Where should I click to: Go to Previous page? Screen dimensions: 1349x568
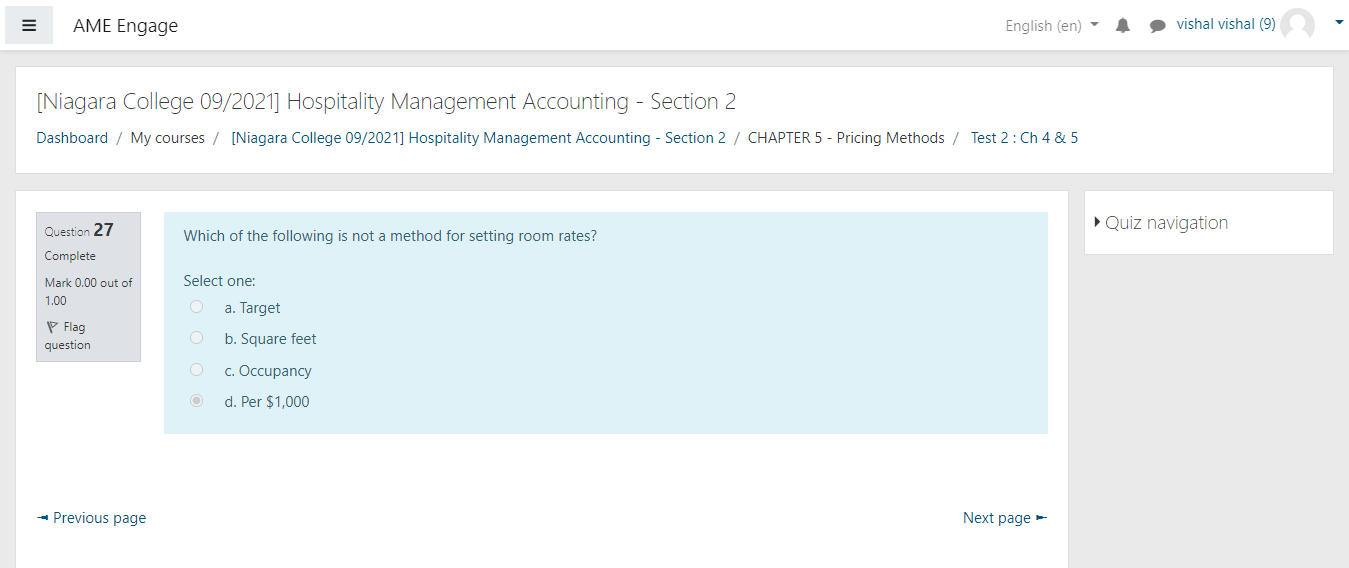click(x=91, y=518)
